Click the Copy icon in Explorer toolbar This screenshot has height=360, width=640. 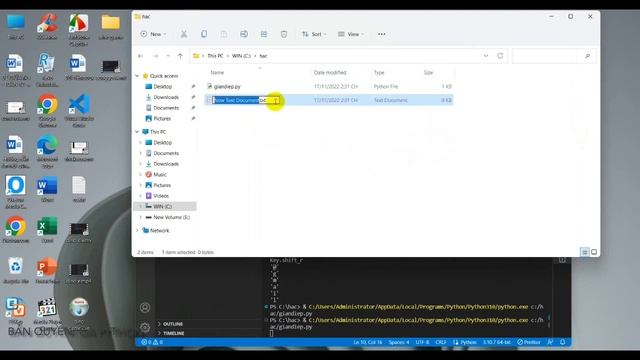pos(204,34)
